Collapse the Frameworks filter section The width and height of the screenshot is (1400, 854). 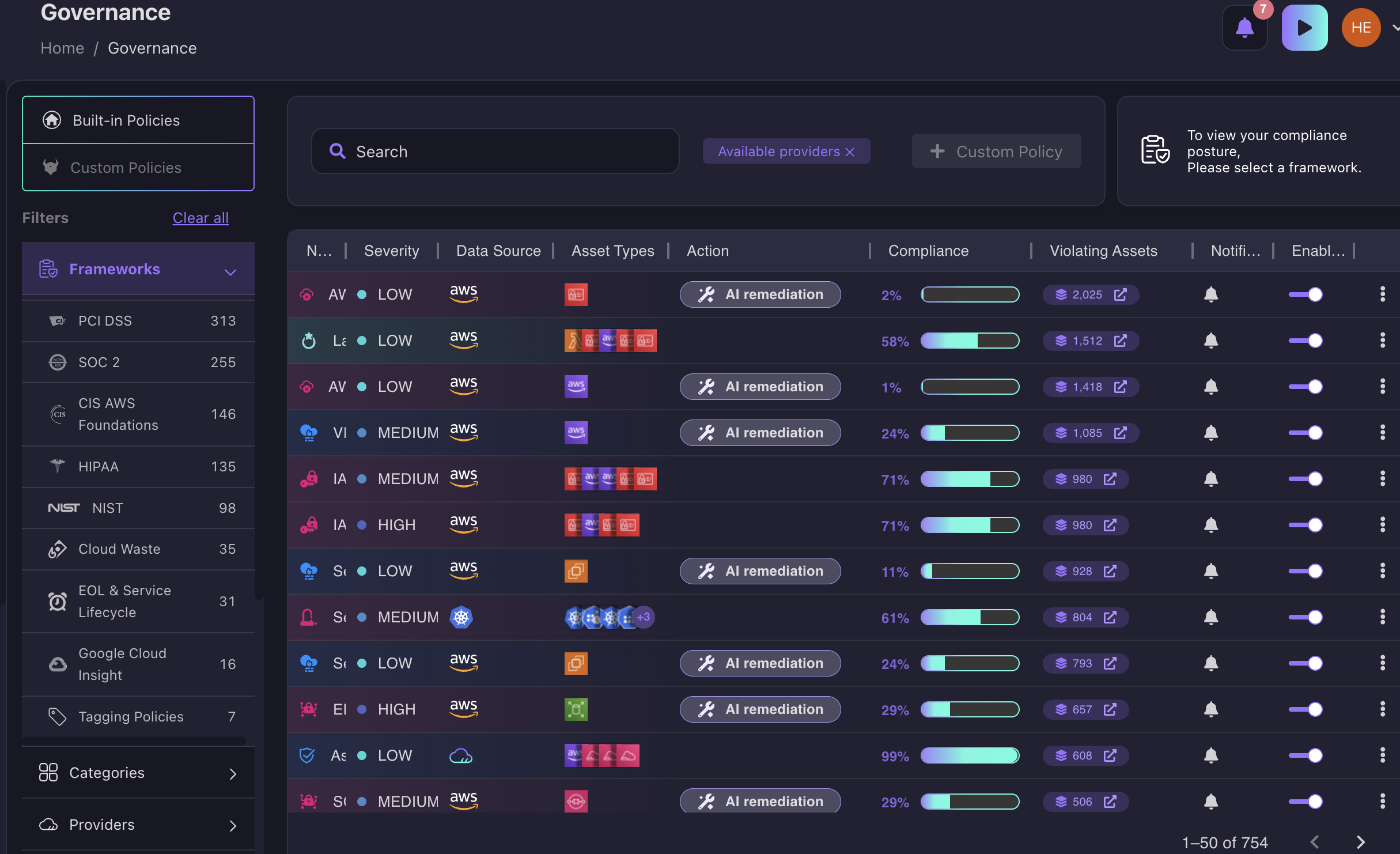[230, 271]
